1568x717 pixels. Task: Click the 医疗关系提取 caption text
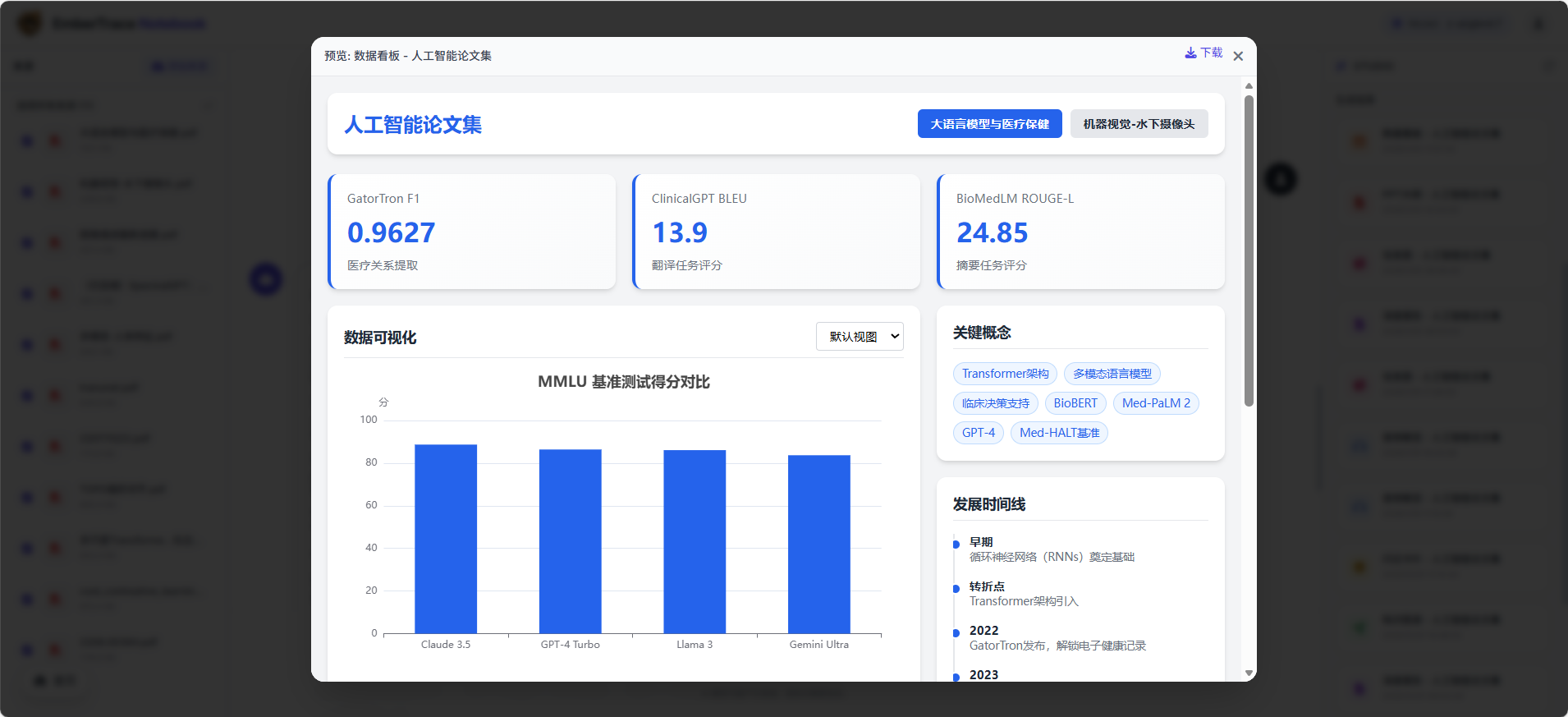383,265
